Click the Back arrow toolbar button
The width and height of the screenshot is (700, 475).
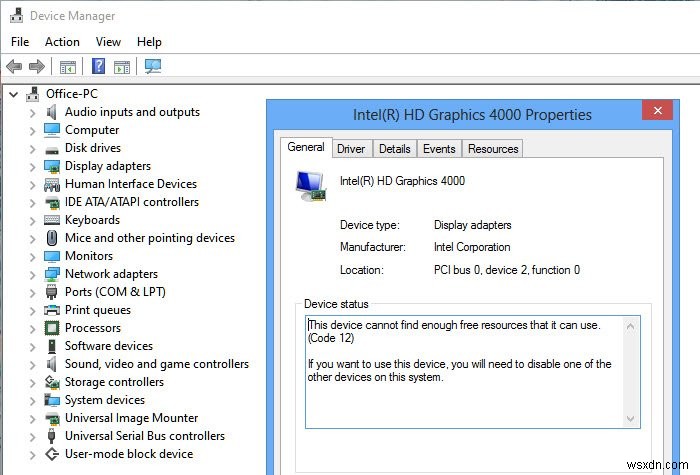point(14,67)
